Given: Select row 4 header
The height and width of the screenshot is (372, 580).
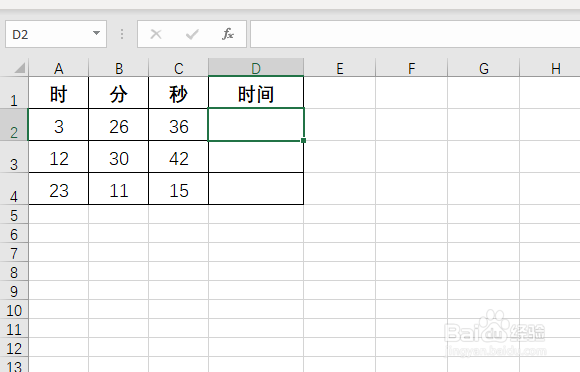Looking at the screenshot, I should (14, 189).
